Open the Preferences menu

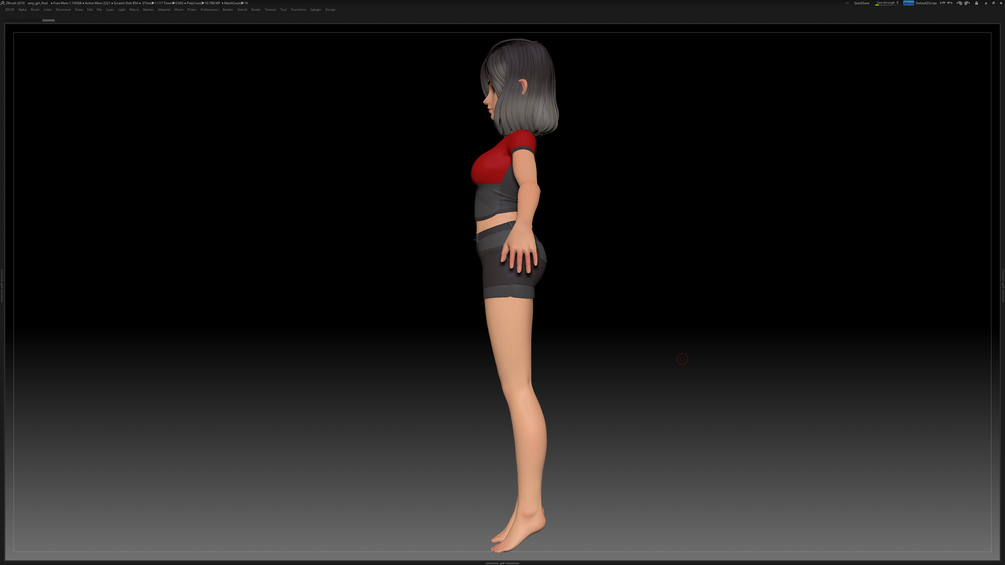[210, 10]
